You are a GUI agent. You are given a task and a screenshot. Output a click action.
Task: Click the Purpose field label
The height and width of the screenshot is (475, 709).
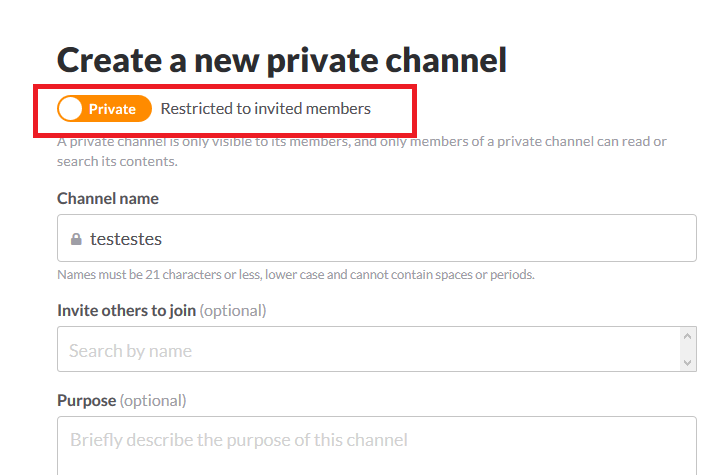coord(87,400)
